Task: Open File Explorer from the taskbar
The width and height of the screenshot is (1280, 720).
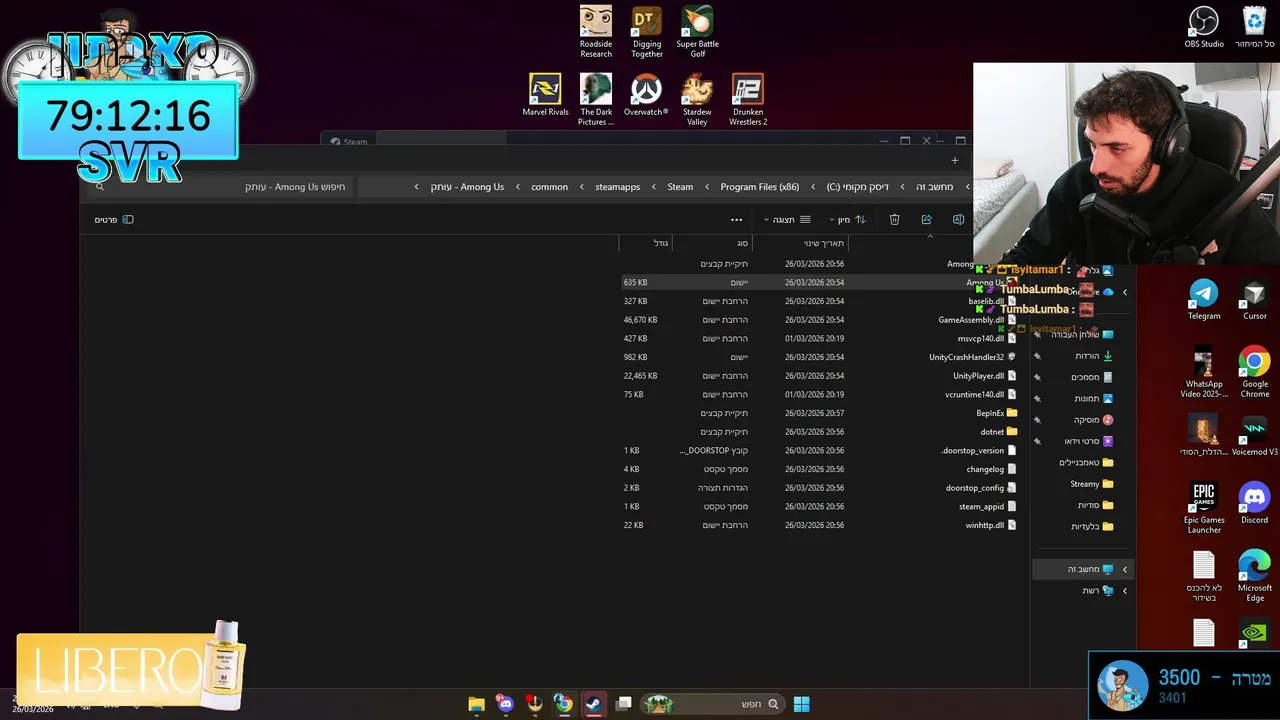Action: (x=477, y=704)
